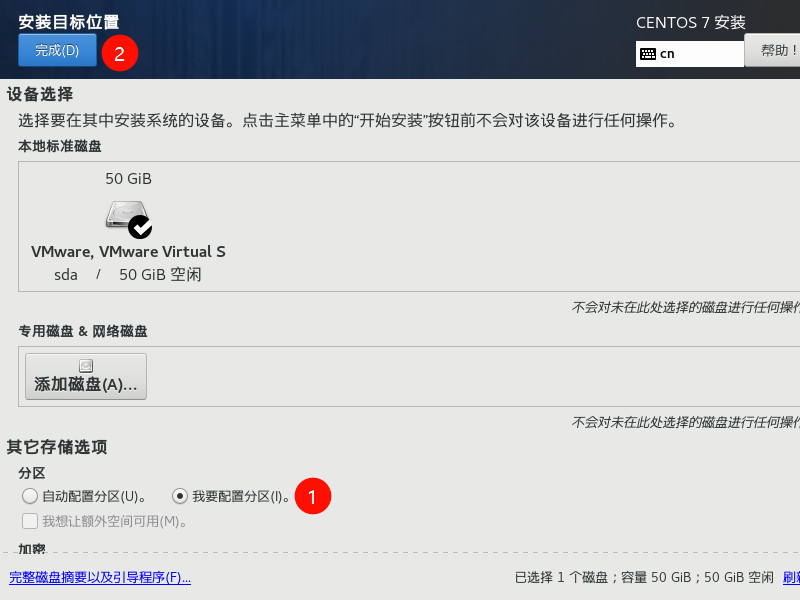Open the keyboard layout selector showing cn
The height and width of the screenshot is (600, 800).
pyautogui.click(x=689, y=51)
